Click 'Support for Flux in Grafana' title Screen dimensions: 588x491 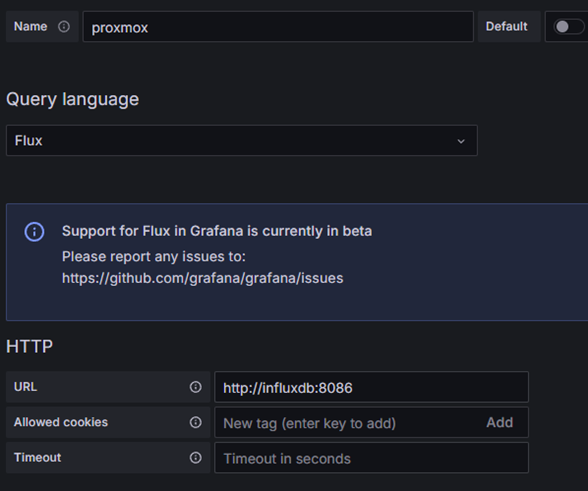[217, 231]
